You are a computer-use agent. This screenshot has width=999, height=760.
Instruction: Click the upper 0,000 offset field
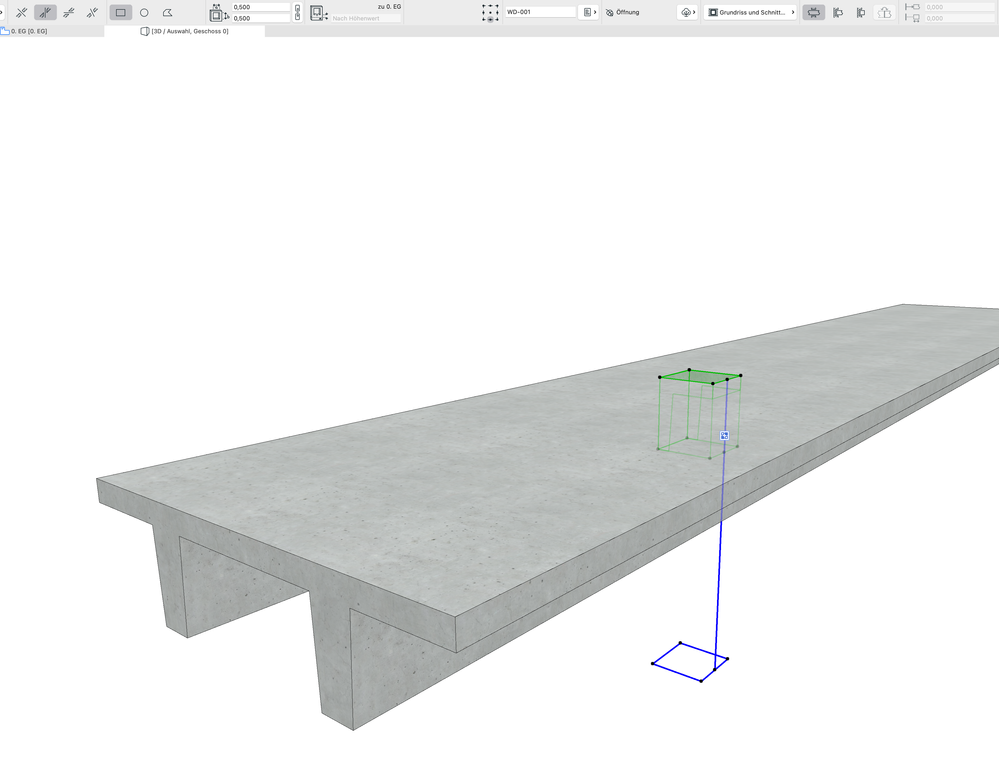pos(961,7)
